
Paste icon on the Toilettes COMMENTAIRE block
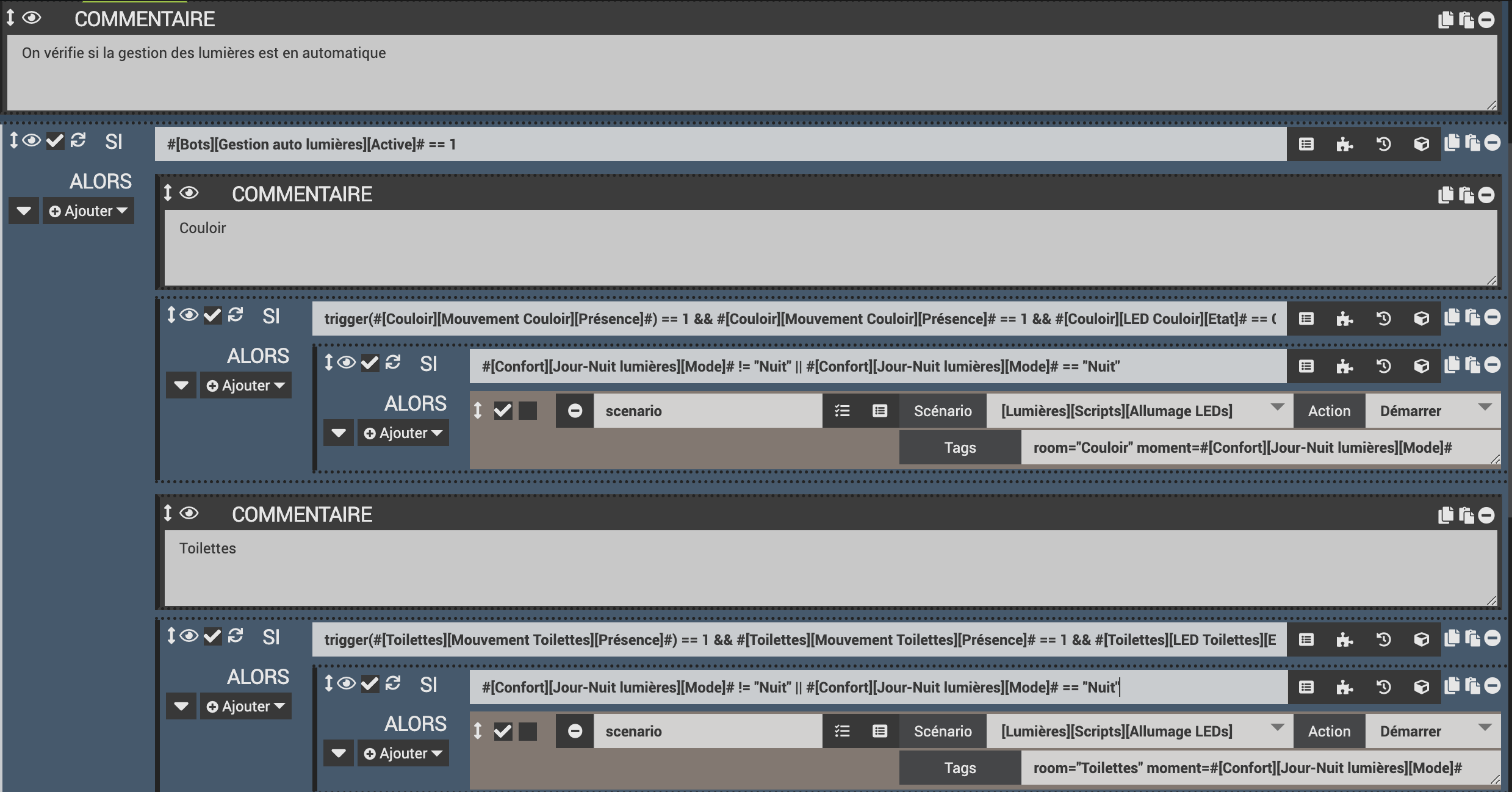pos(1466,516)
